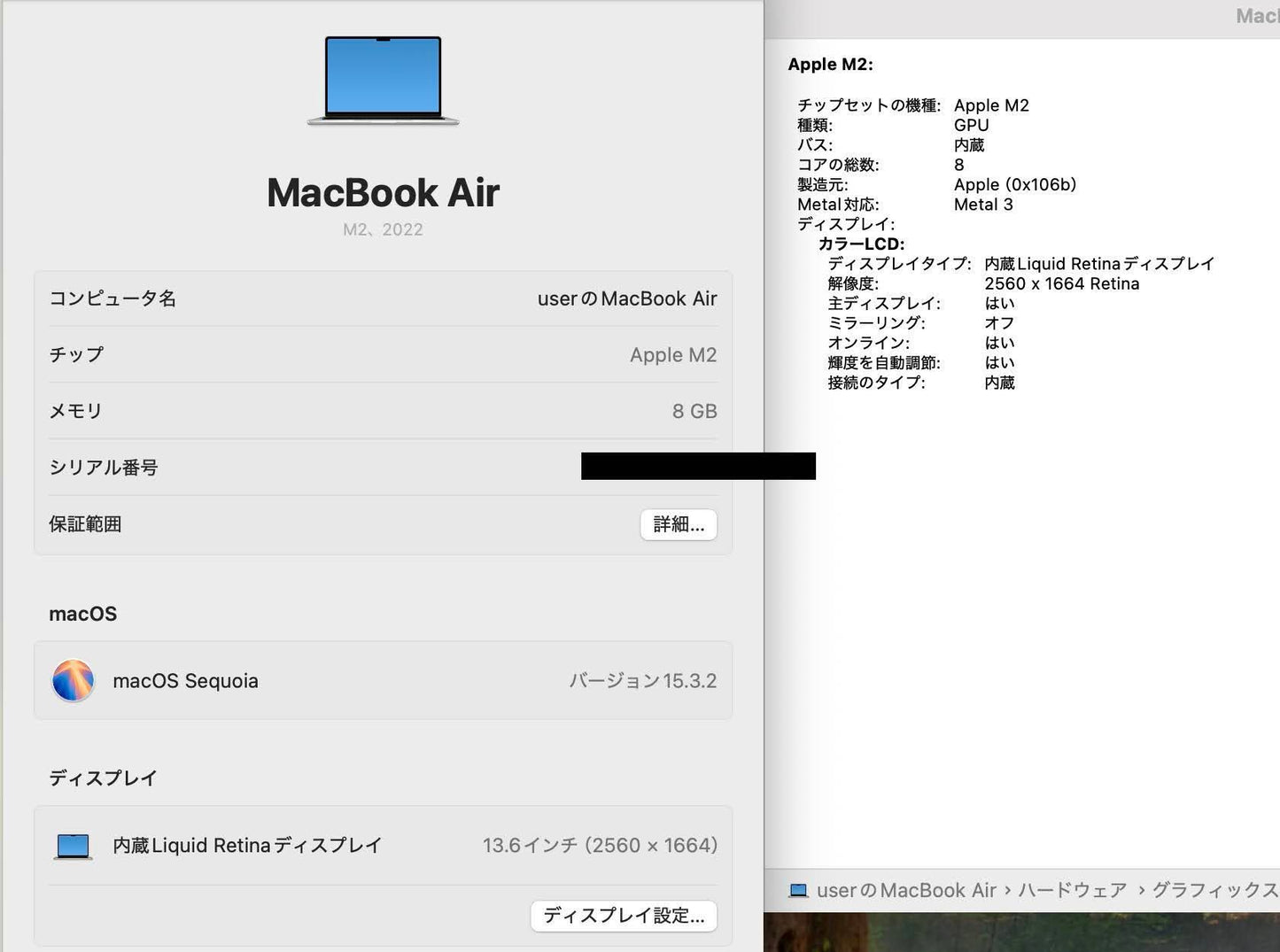The width and height of the screenshot is (1280, 952).
Task: Click the 主ディスプレイ: label
Action: [884, 304]
